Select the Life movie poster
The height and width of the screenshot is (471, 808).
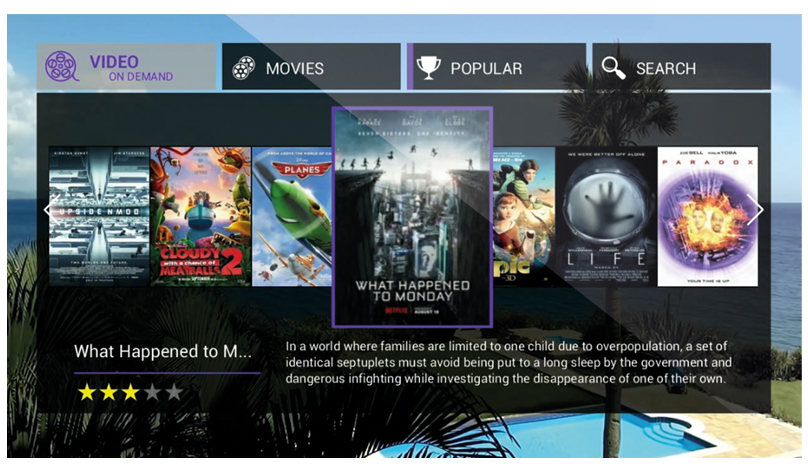pyautogui.click(x=606, y=216)
